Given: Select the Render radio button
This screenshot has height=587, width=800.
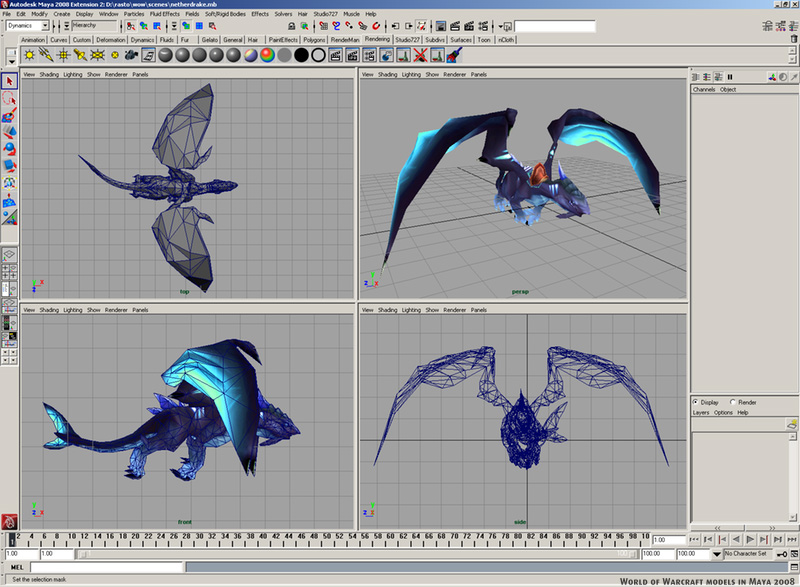Looking at the screenshot, I should (733, 402).
